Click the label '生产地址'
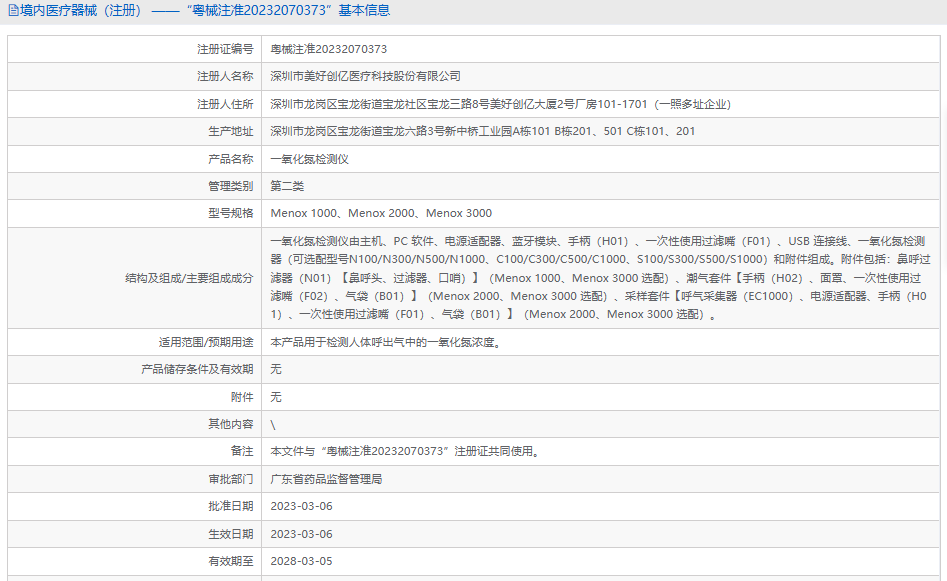This screenshot has height=581, width=947. pyautogui.click(x=231, y=132)
